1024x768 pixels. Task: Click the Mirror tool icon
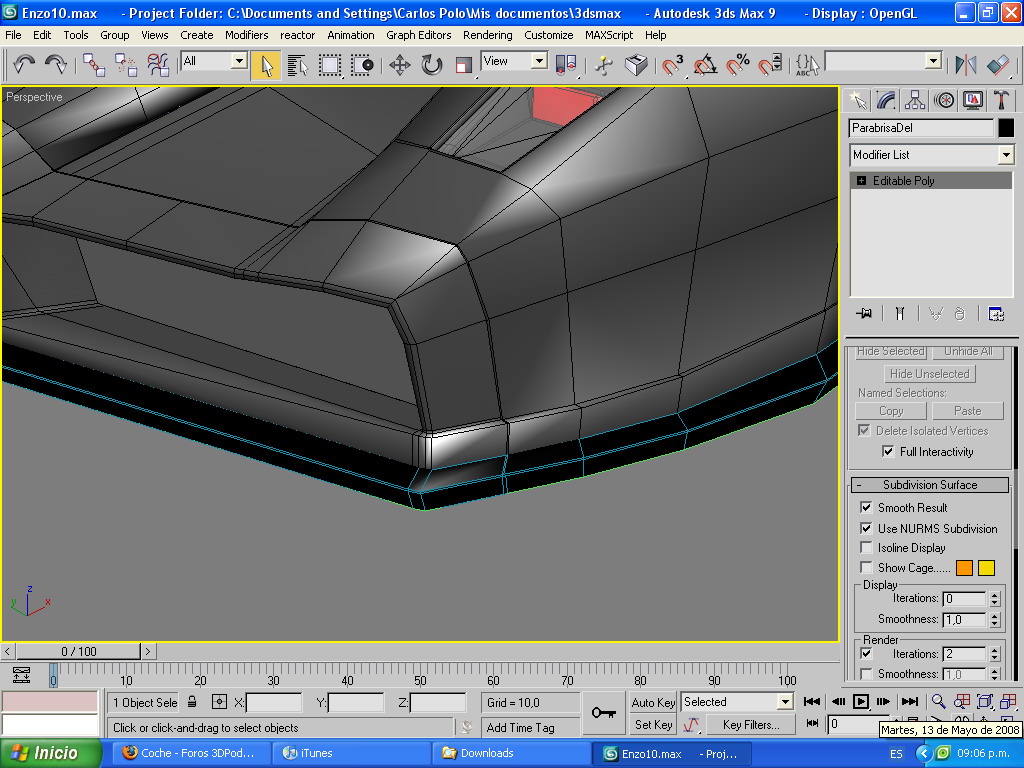tap(965, 66)
